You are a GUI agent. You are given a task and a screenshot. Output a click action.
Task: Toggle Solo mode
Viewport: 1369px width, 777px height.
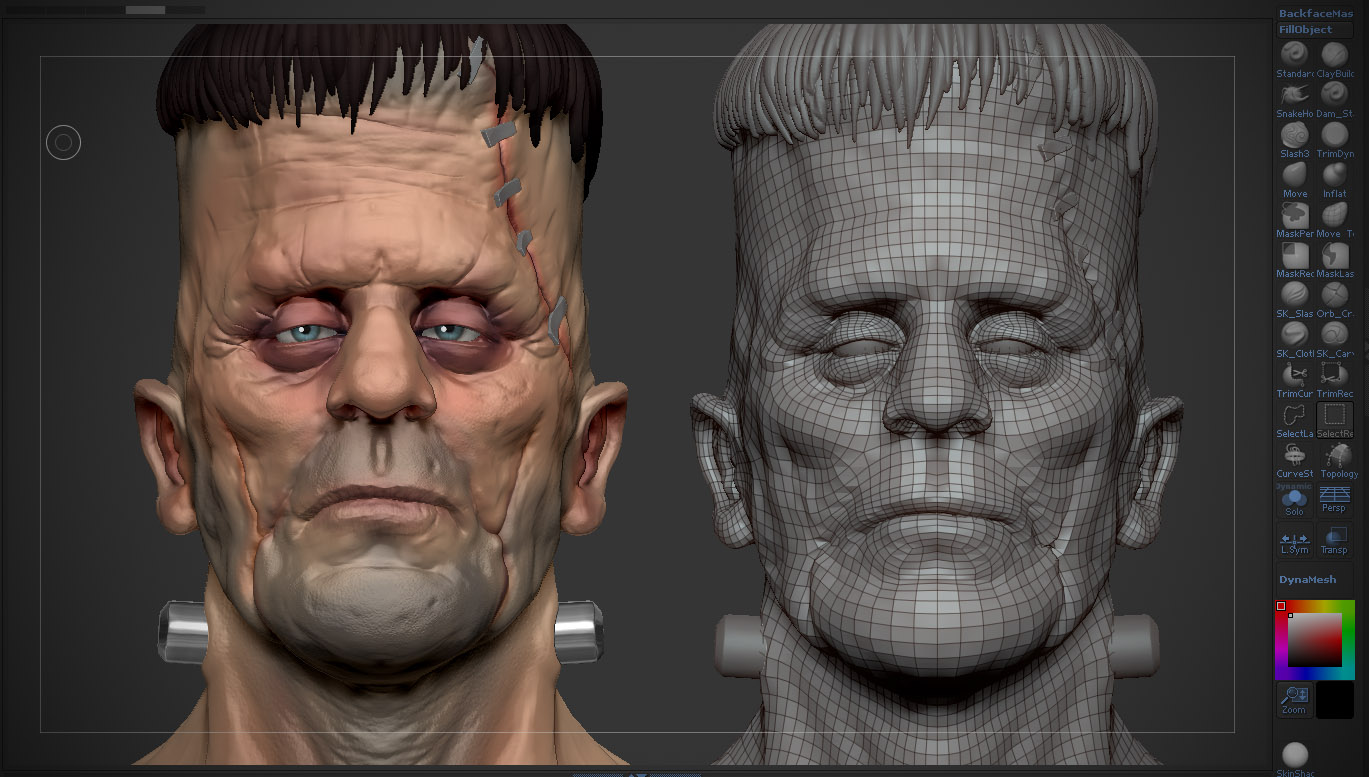coord(1295,500)
